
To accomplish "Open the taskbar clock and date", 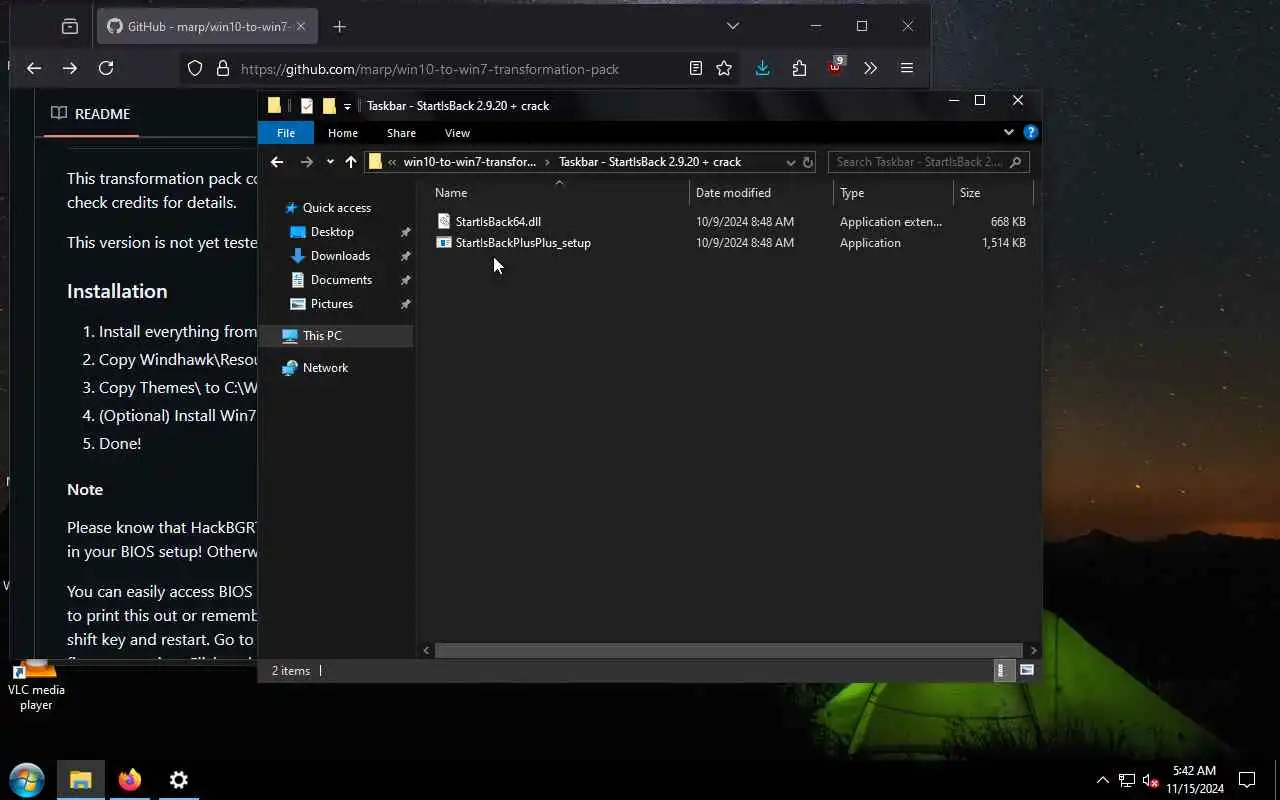I will coord(1194,780).
